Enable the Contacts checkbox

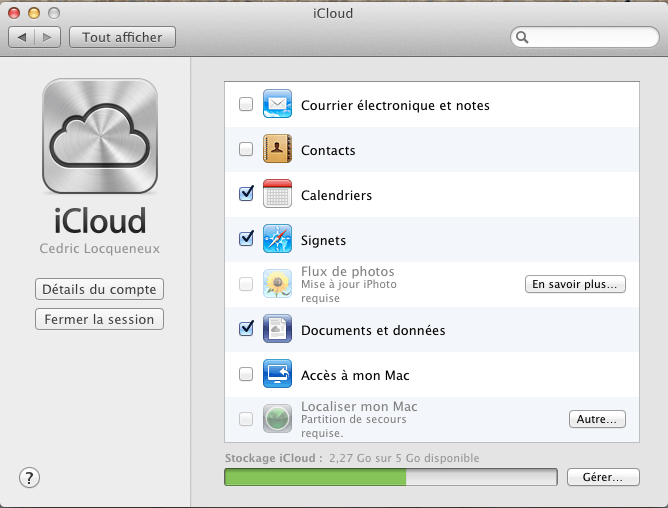[x=246, y=149]
